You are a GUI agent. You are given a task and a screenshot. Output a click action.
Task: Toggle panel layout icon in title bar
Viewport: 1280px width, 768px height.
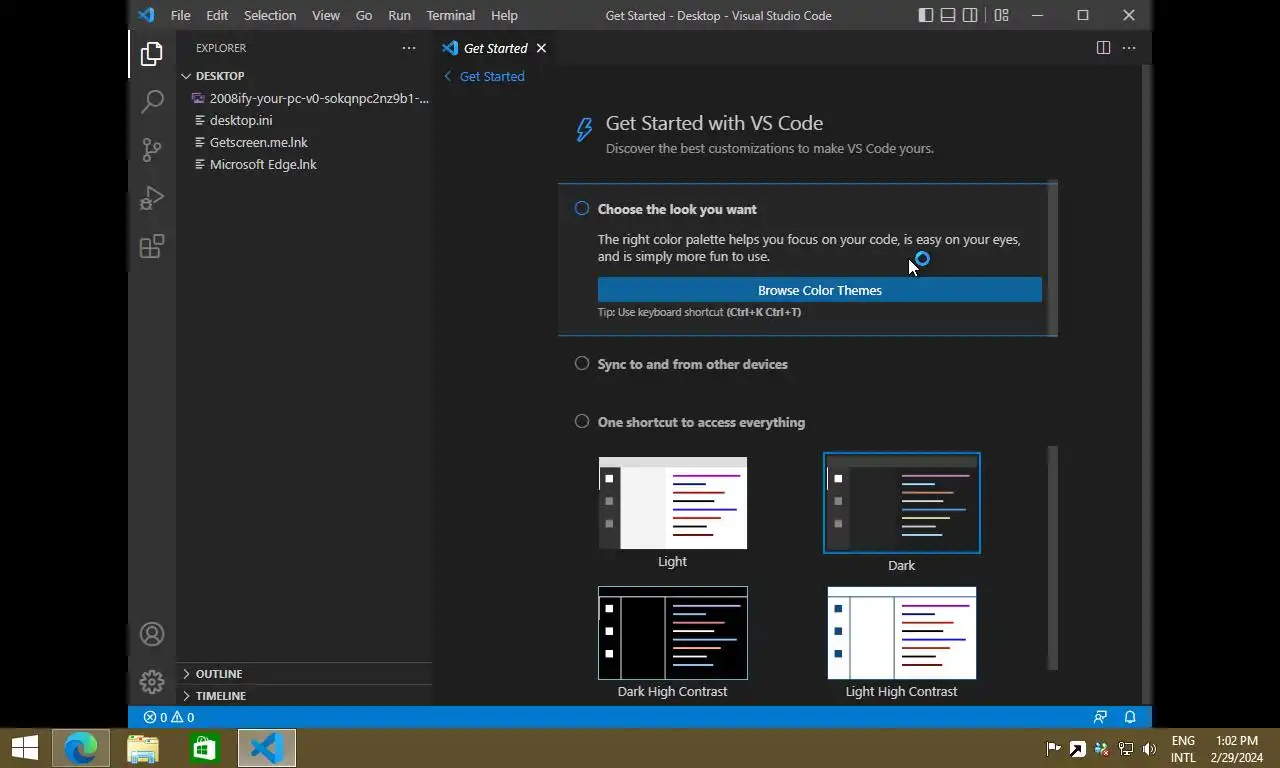(948, 15)
